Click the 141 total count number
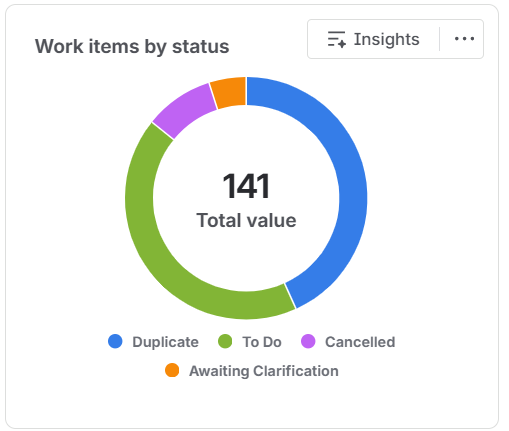Viewport: 509px width, 431px height. pyautogui.click(x=246, y=186)
